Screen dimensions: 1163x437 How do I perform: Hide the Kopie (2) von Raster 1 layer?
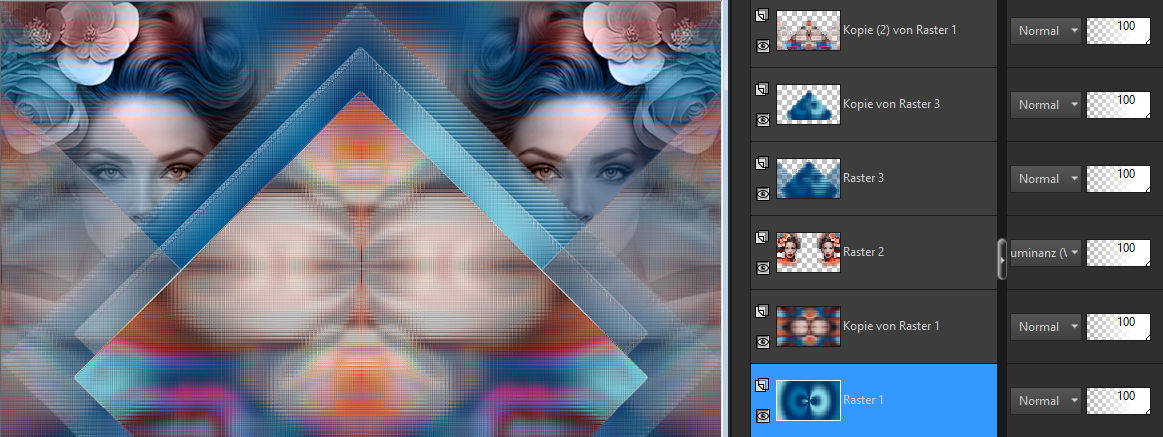point(762,45)
